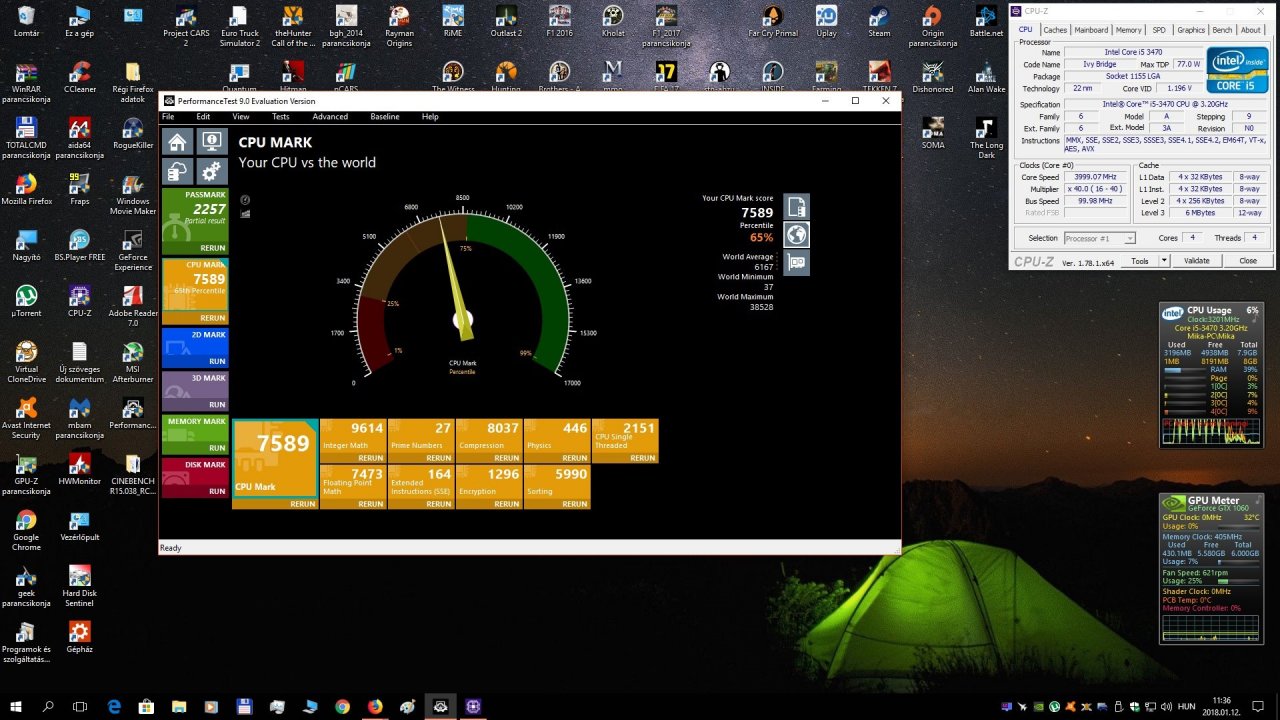Click the Close button in CPU-Z
Image resolution: width=1280 pixels, height=720 pixels.
1248,260
